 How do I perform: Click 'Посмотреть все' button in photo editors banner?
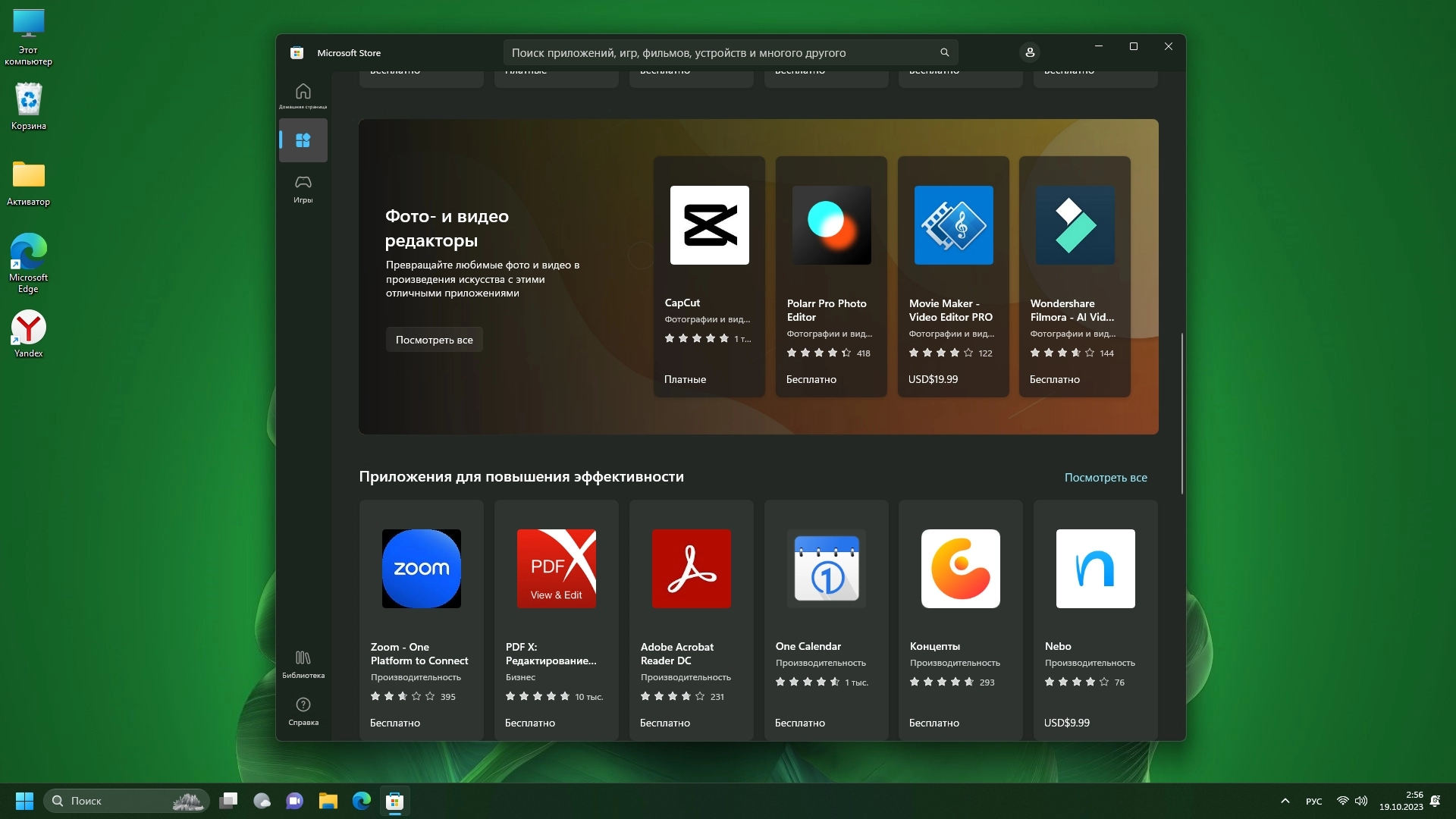(x=434, y=340)
